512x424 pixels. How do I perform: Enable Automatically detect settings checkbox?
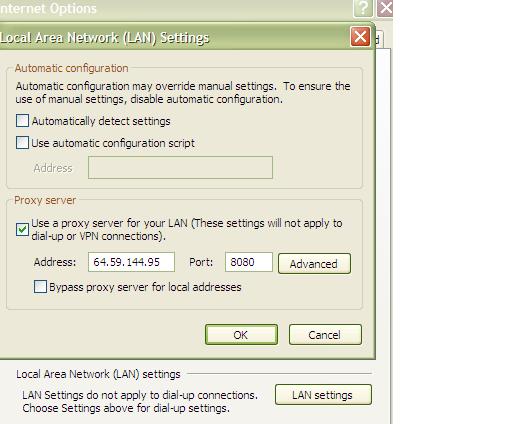point(22,121)
